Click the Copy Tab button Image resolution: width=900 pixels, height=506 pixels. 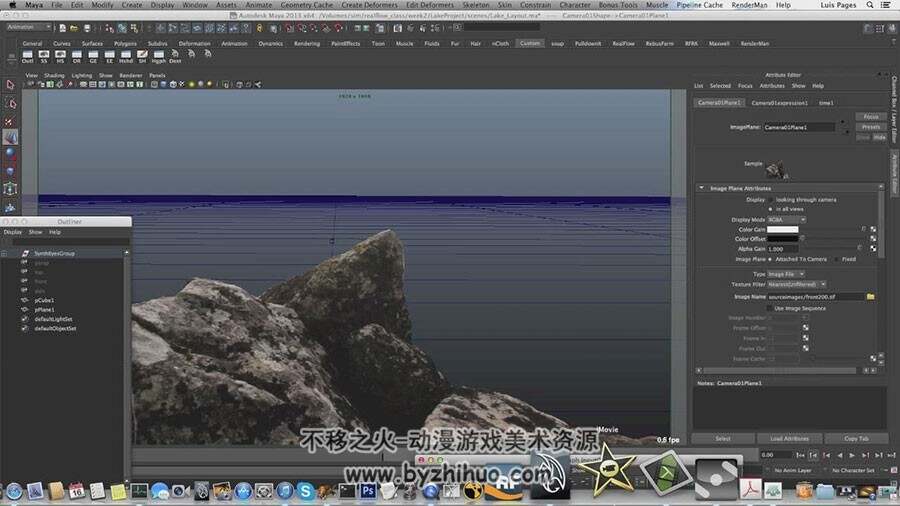(x=856, y=438)
